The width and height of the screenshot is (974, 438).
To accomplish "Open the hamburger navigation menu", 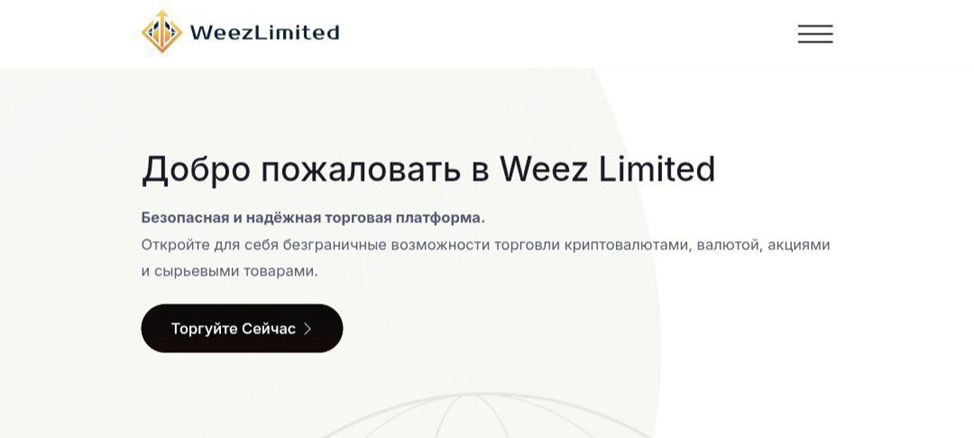I will (815, 34).
